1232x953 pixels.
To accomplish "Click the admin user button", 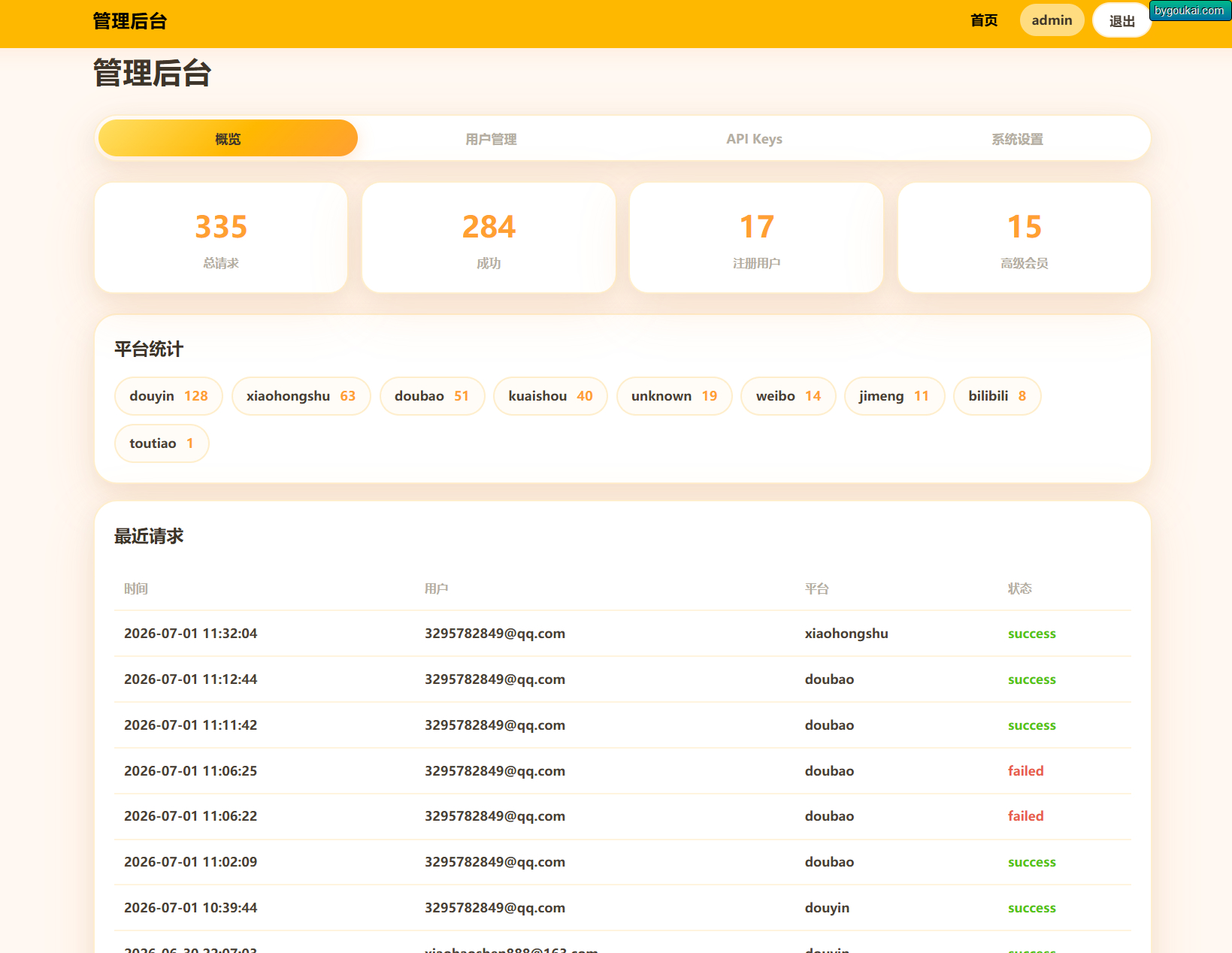I will coord(1052,20).
